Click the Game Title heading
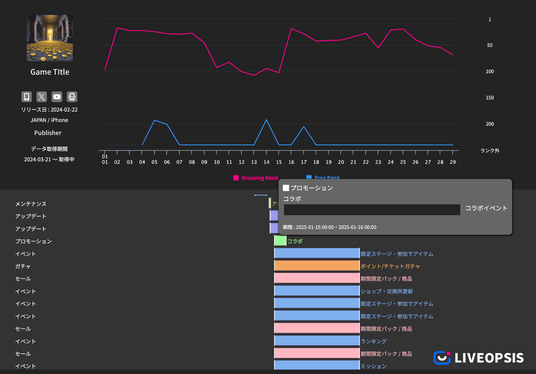Image resolution: width=536 pixels, height=374 pixels. [x=50, y=72]
